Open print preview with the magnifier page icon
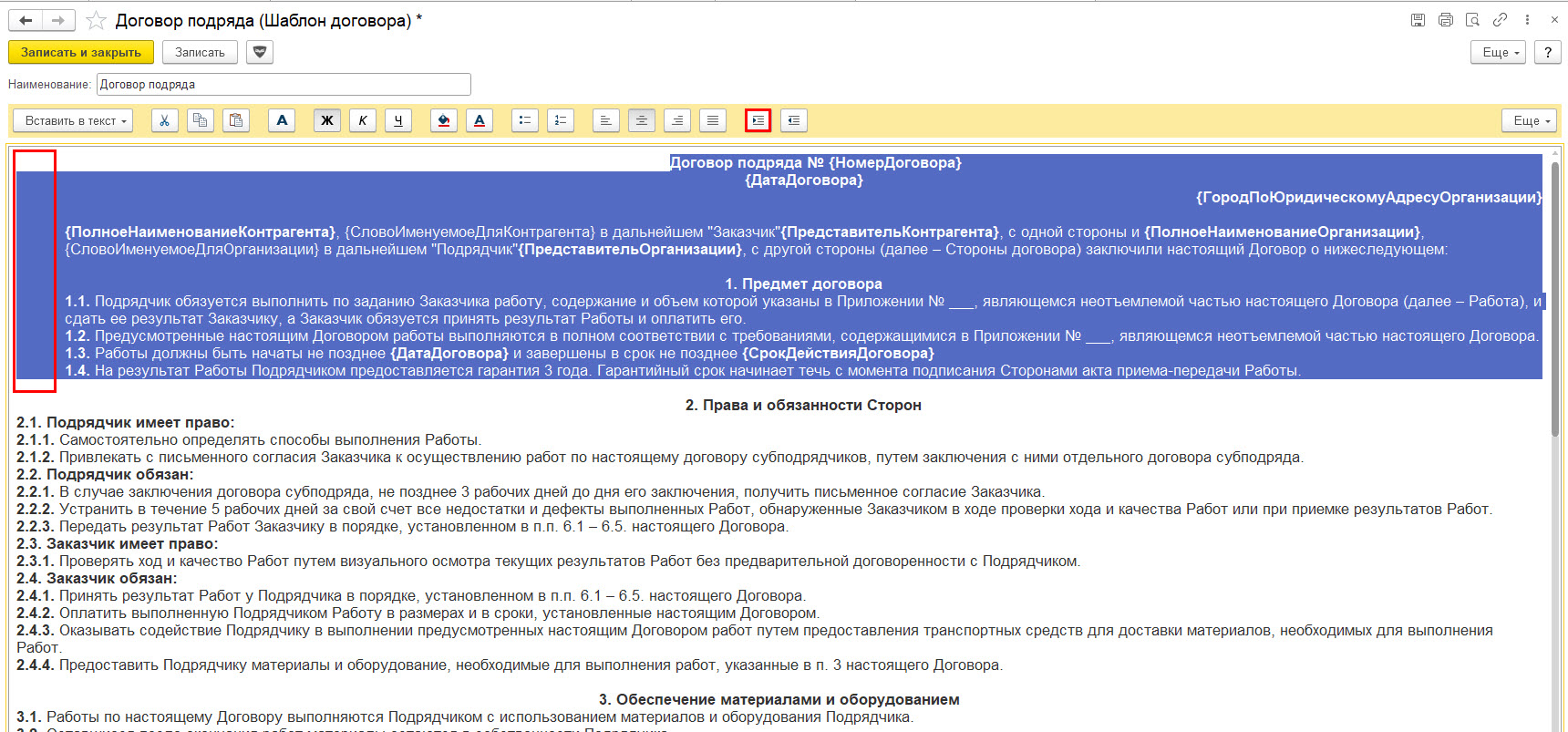Screen dimensions: 1568x732 [1472, 20]
